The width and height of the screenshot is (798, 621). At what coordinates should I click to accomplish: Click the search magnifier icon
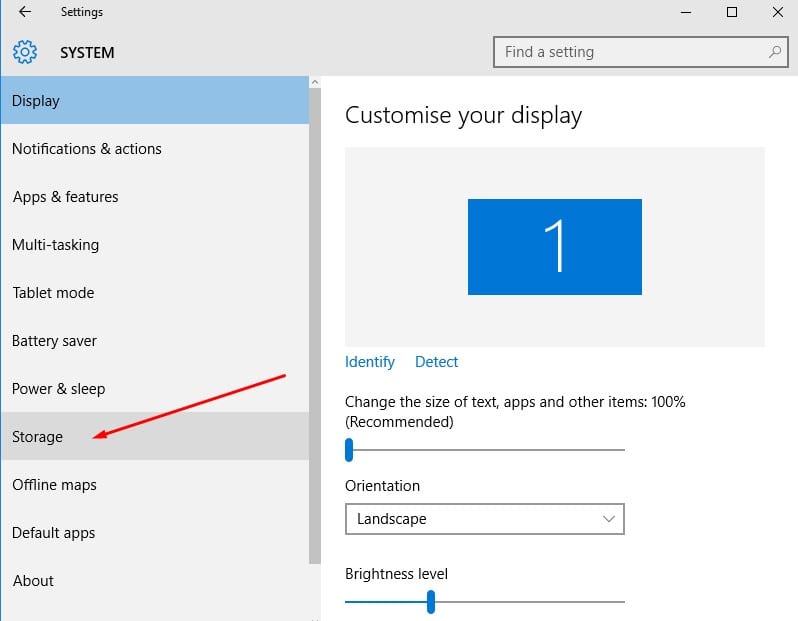774,52
